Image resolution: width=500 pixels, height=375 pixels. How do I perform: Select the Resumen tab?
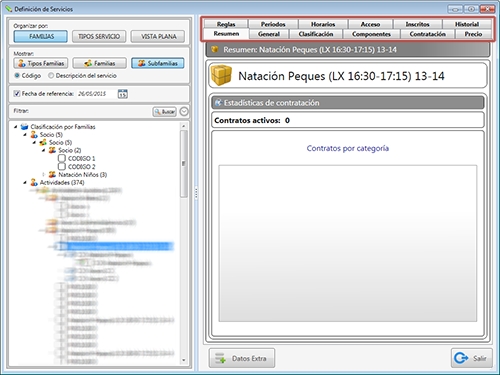click(x=226, y=34)
